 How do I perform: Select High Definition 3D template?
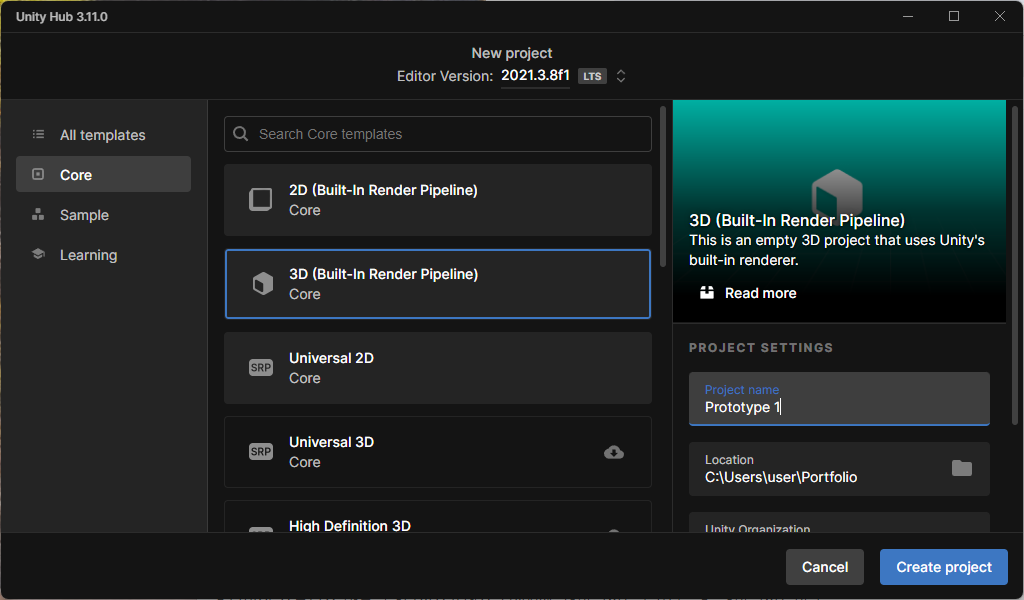click(438, 517)
